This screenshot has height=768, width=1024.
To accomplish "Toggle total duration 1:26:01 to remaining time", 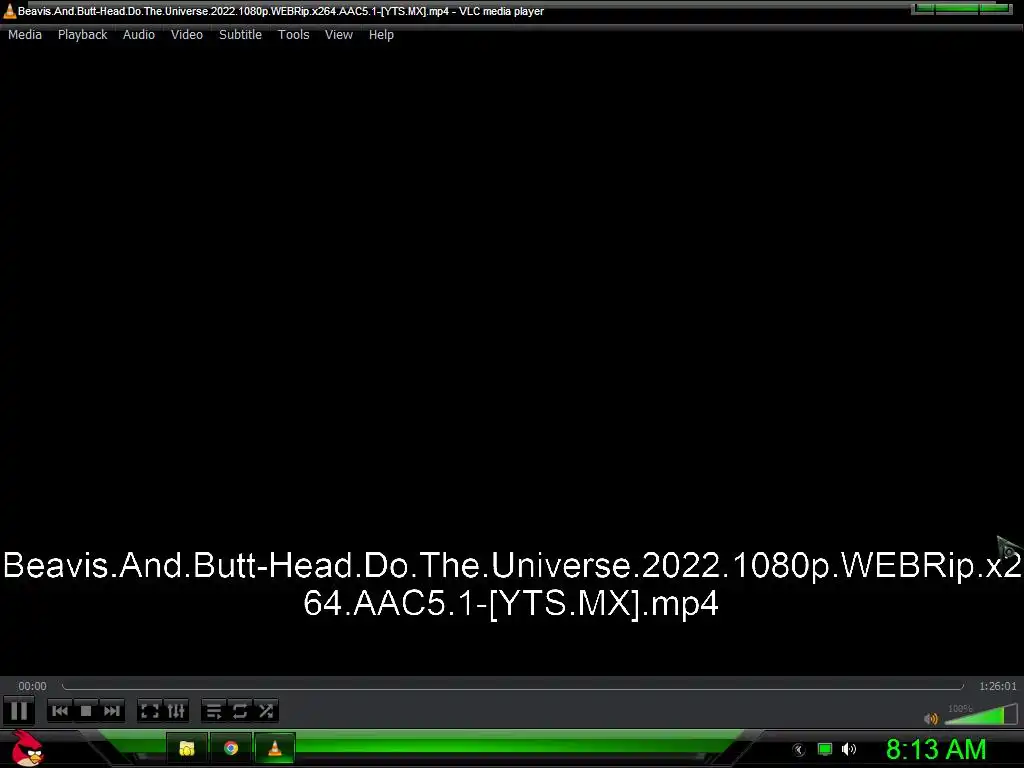I will (x=997, y=686).
